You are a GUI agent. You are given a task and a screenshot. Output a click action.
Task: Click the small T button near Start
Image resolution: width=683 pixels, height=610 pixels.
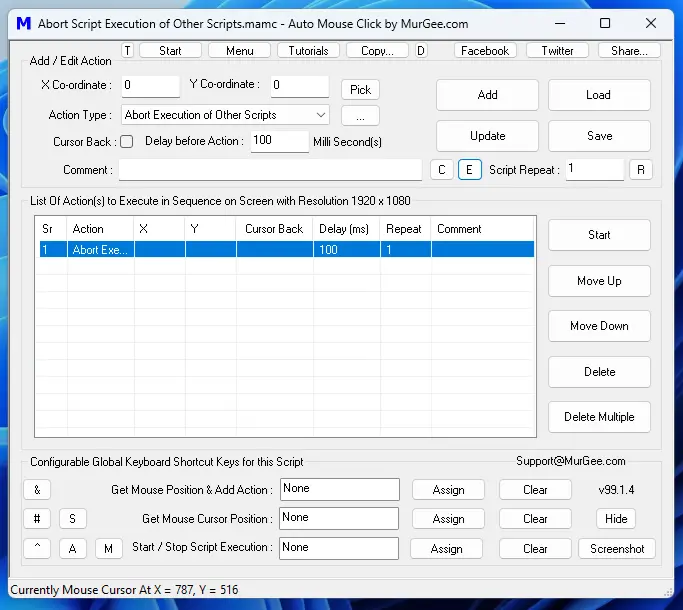127,51
